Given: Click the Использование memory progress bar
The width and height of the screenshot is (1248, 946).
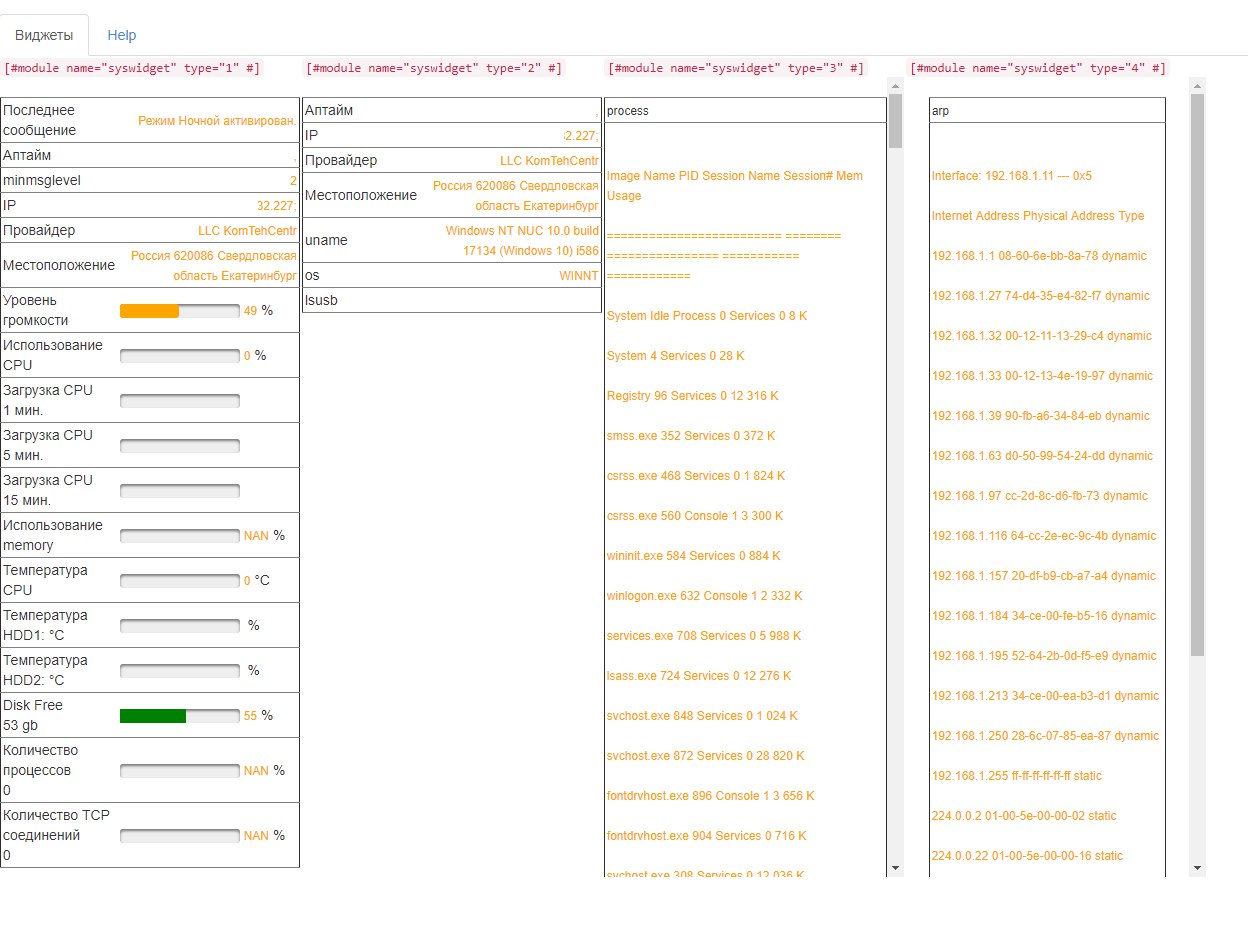Looking at the screenshot, I should point(179,536).
